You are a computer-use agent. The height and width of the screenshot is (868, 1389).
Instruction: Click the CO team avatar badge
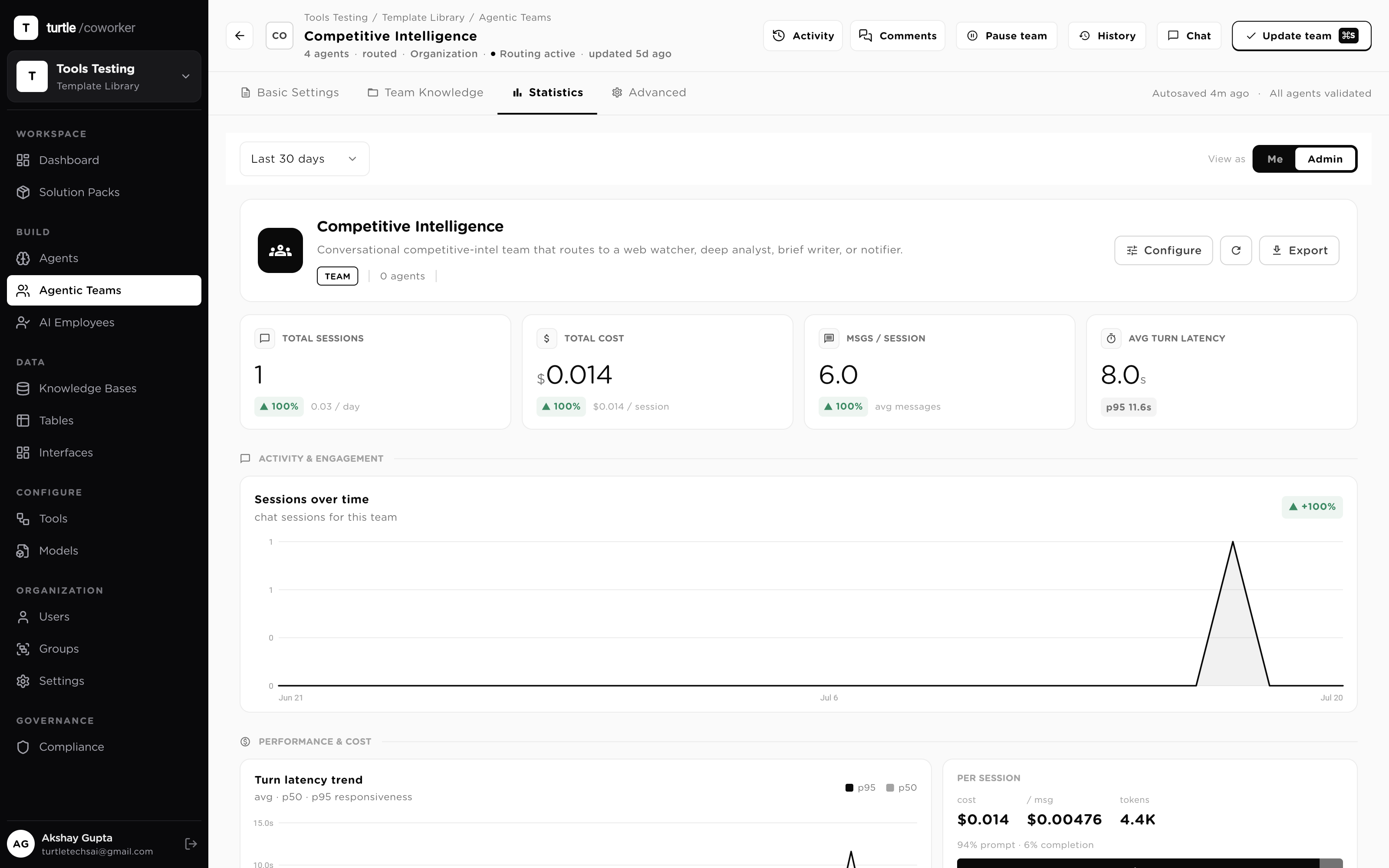(280, 36)
